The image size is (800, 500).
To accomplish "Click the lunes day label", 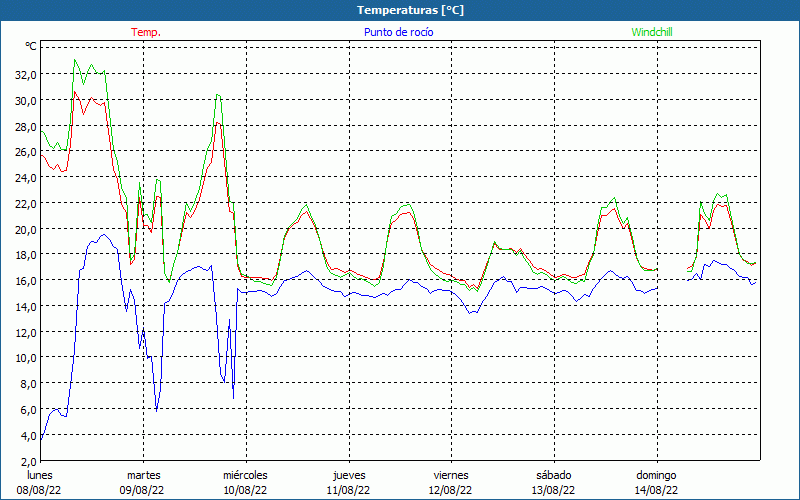I will [x=39, y=475].
